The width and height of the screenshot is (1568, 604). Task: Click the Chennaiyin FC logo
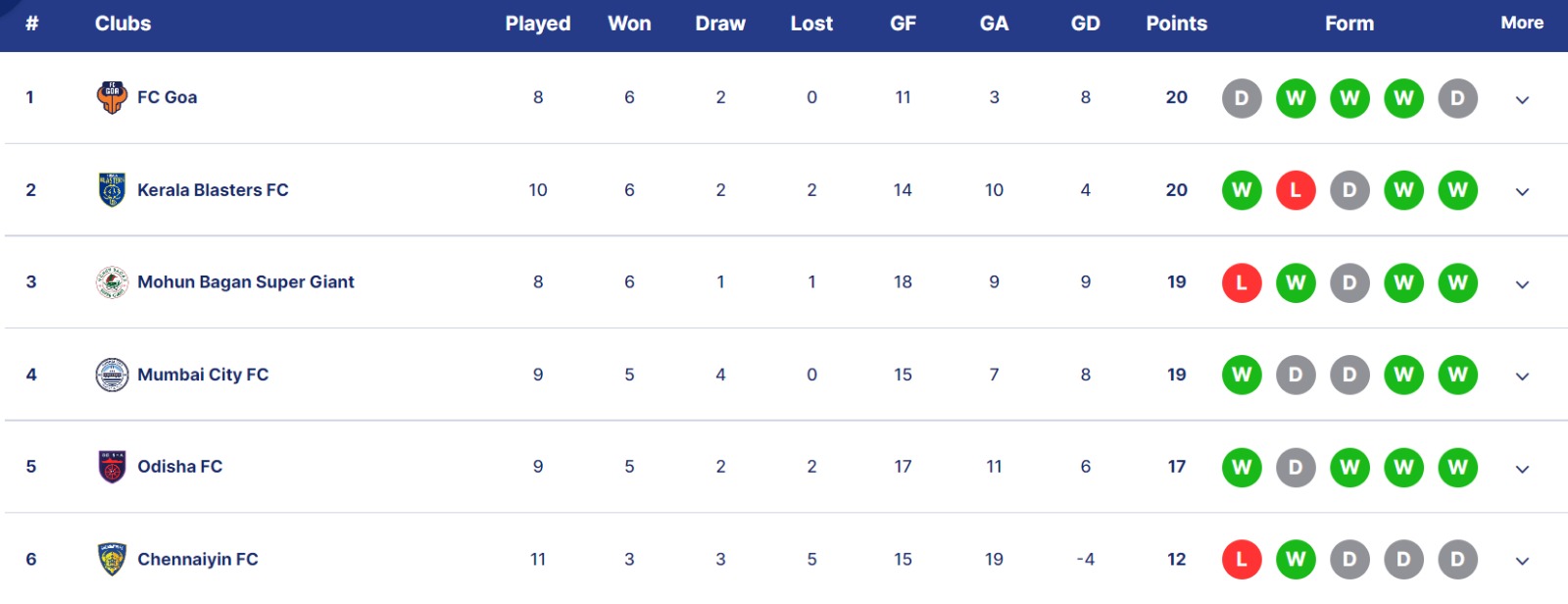click(x=112, y=559)
